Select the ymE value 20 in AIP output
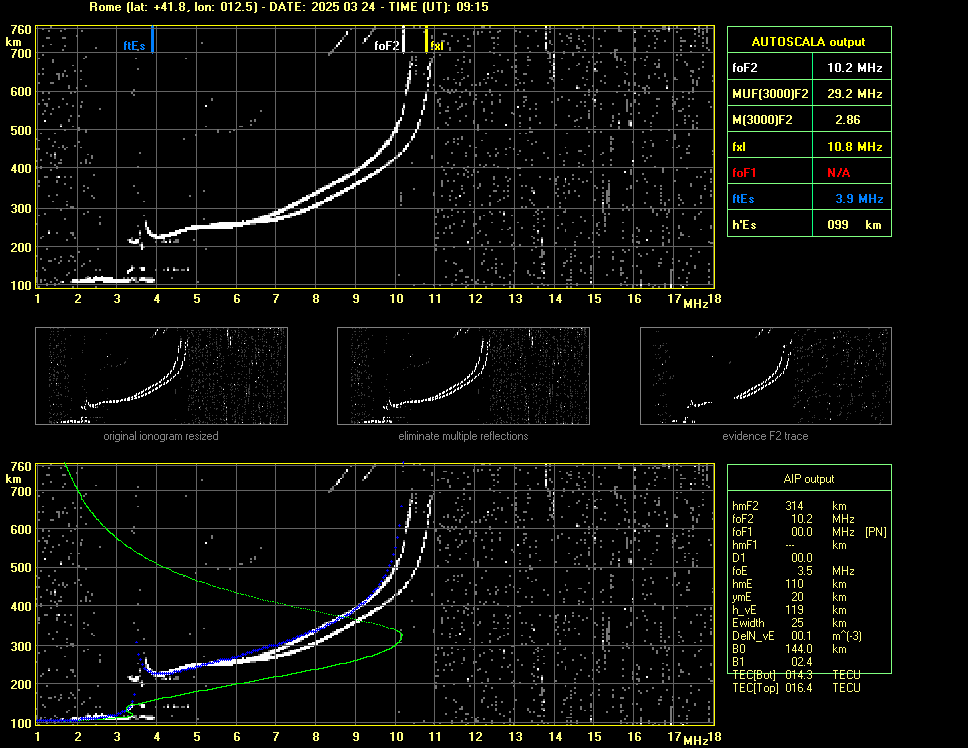Screen dimensions: 968x748 click(797, 597)
